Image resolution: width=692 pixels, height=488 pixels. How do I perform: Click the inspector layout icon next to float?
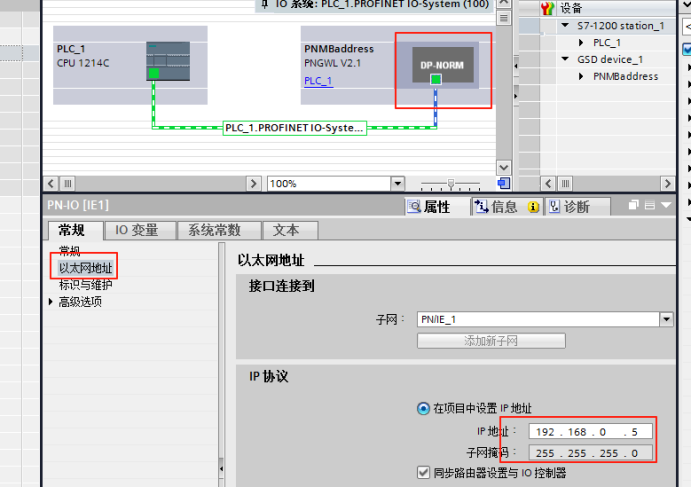(650, 205)
